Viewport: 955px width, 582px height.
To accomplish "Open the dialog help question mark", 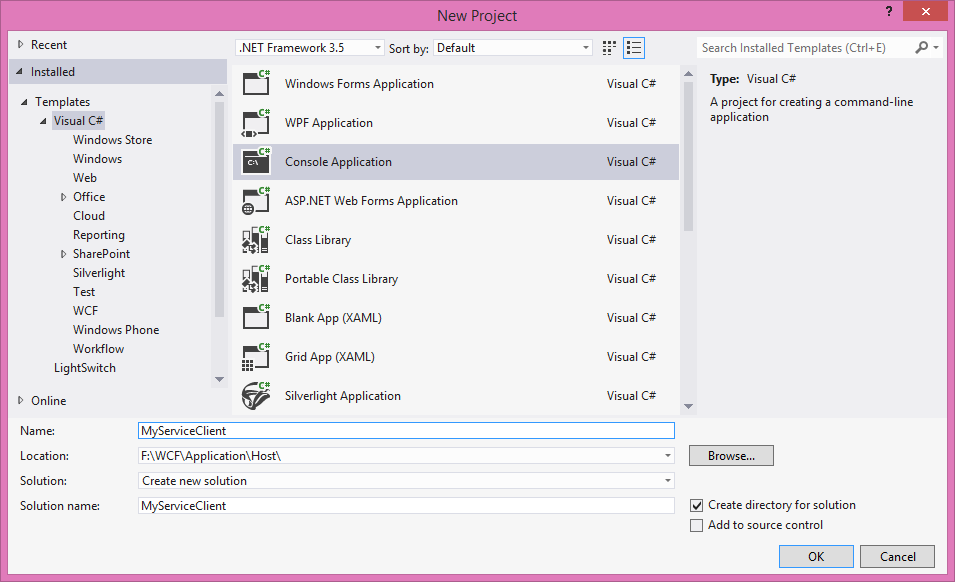I will click(889, 11).
